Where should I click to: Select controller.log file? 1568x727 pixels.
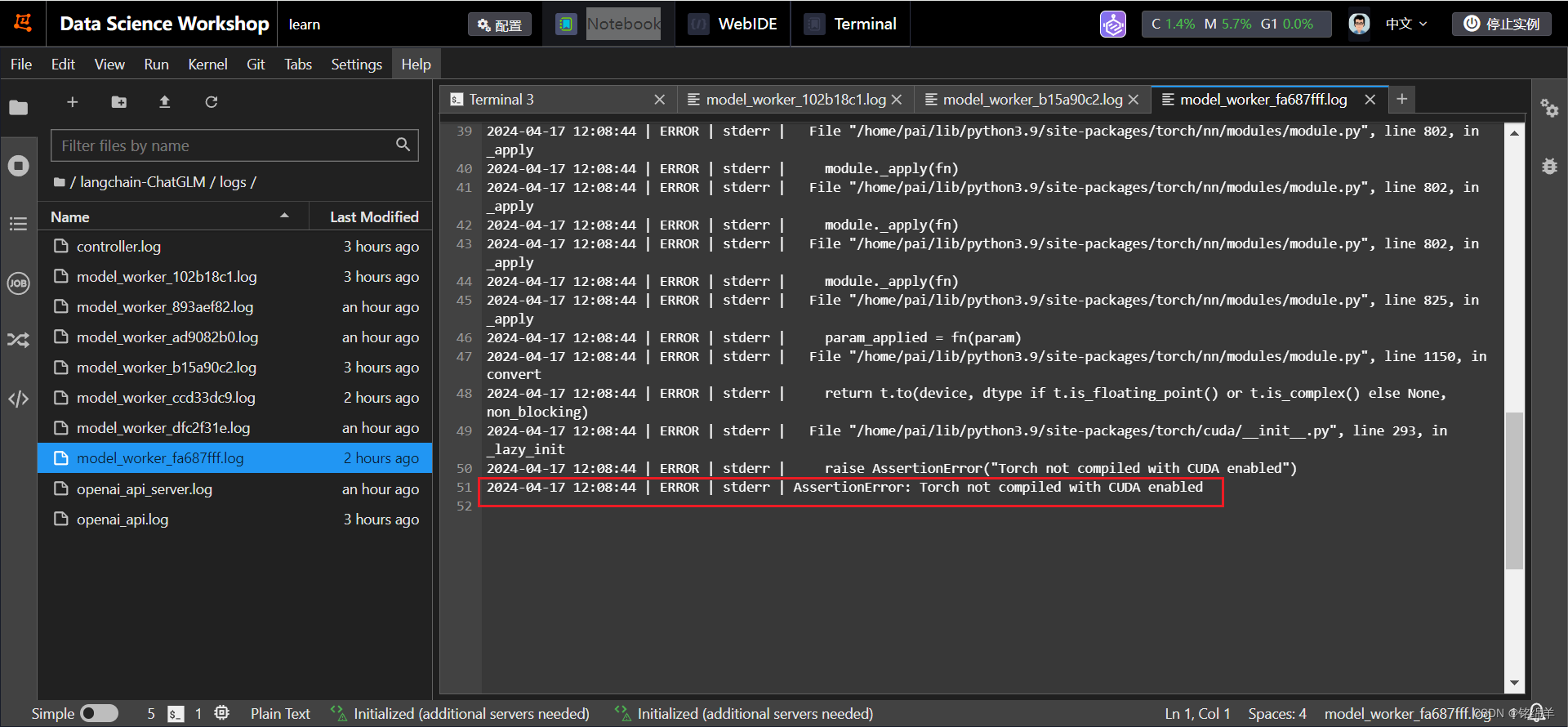pos(235,247)
